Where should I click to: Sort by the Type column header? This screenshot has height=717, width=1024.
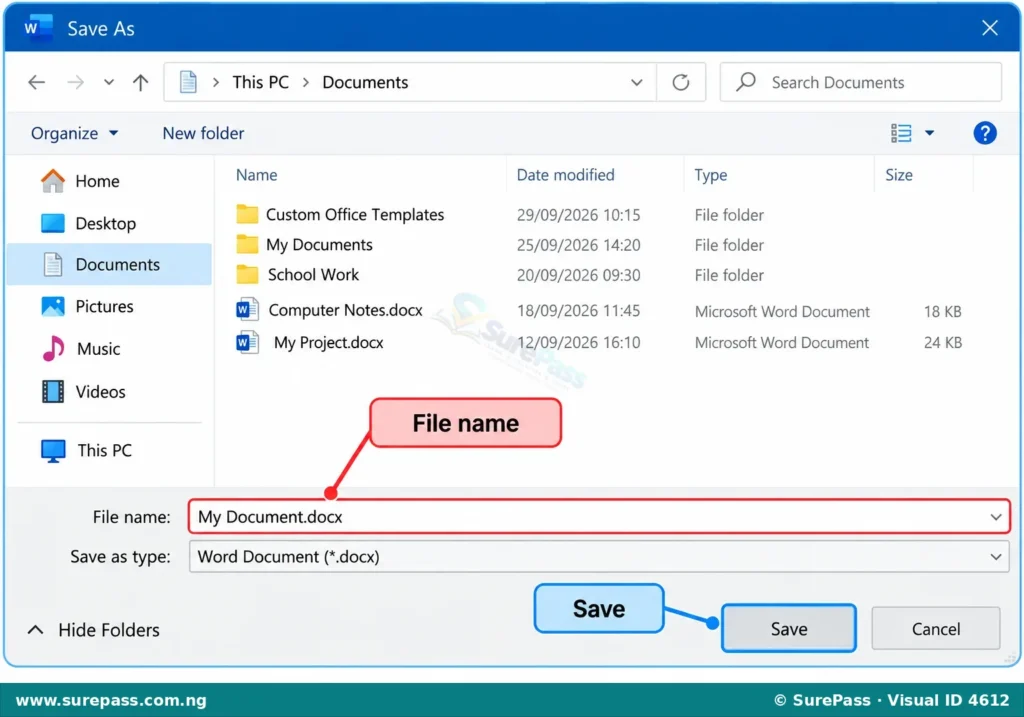(x=711, y=175)
